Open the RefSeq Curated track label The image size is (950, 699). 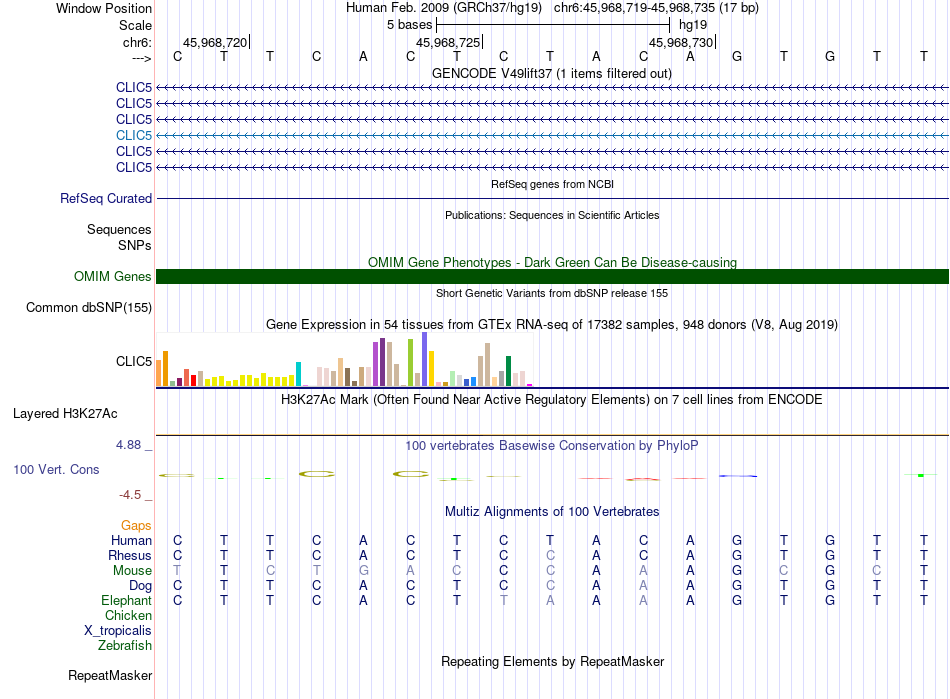tap(105, 198)
